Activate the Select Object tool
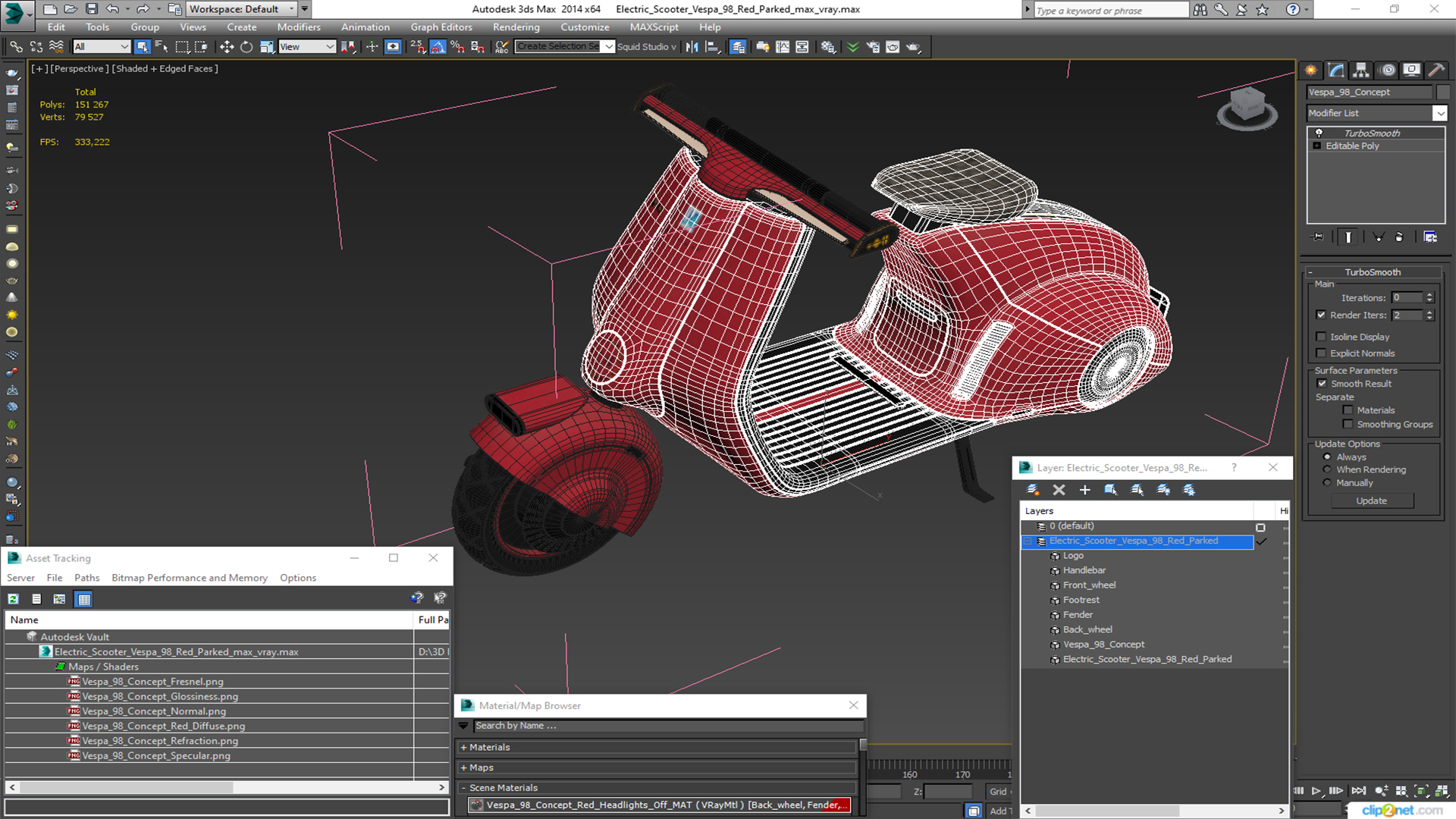This screenshot has width=1456, height=819. pos(142,47)
